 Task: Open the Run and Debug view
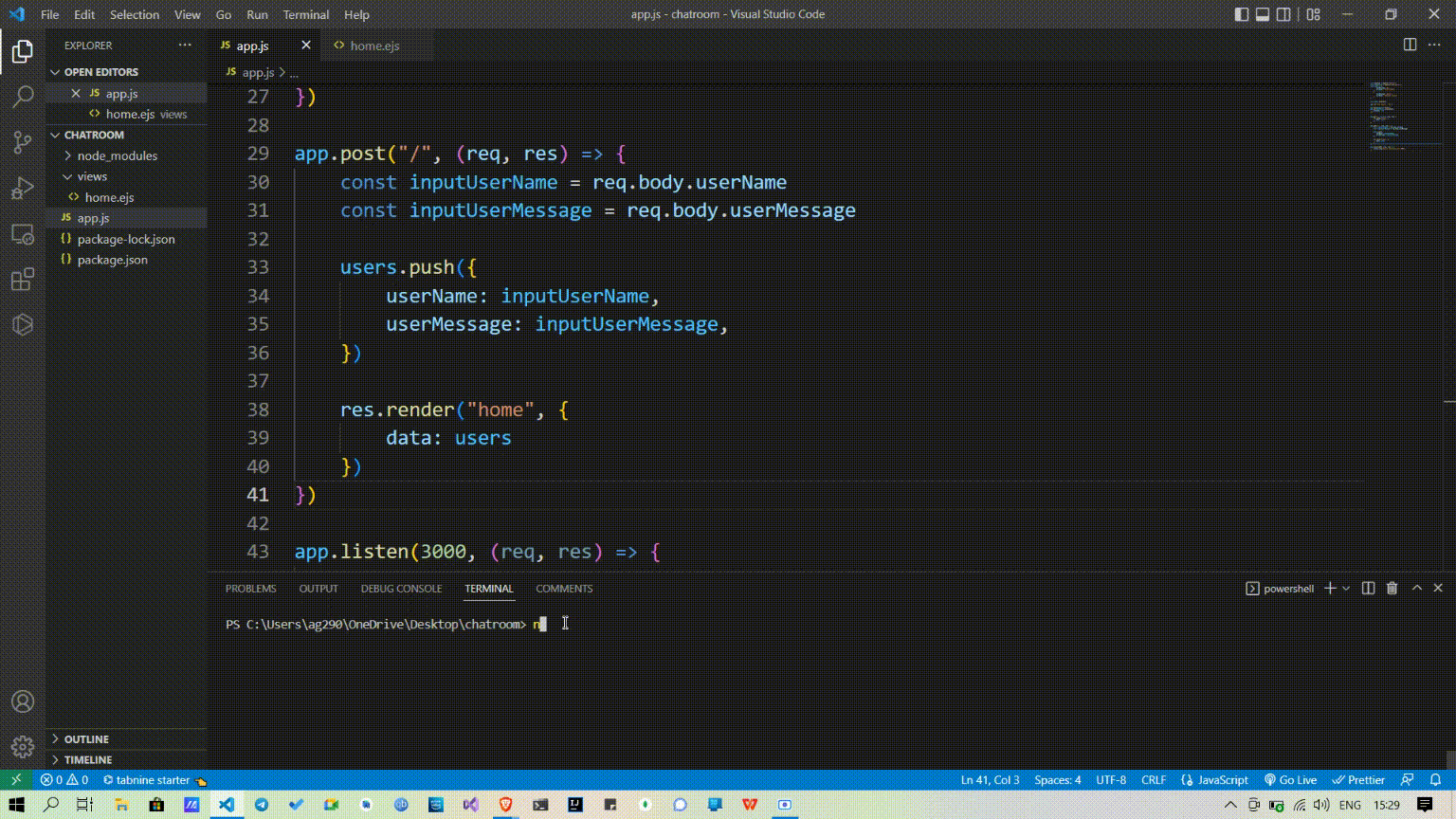pyautogui.click(x=23, y=188)
